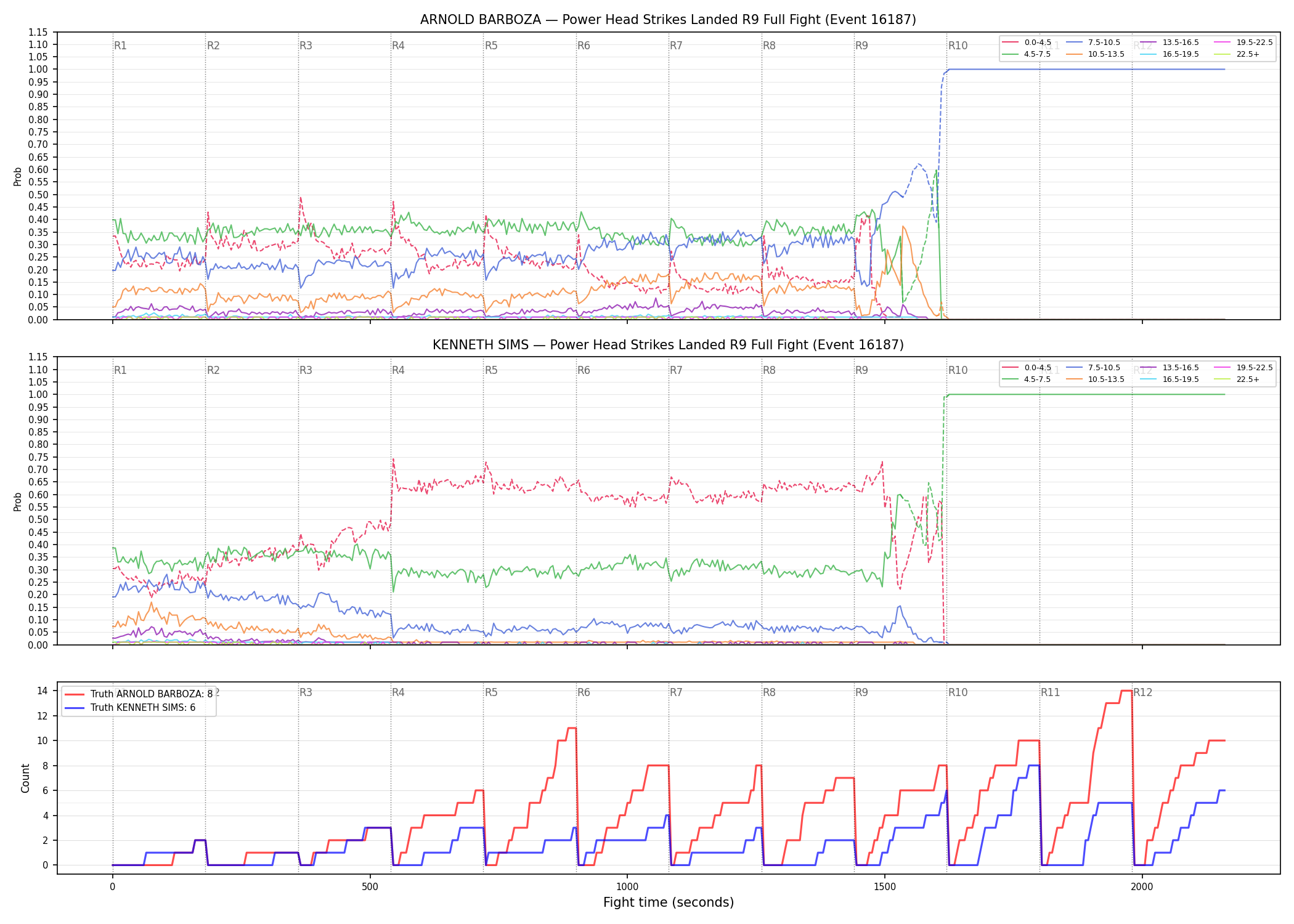Select 22.5+ legend entry in Barboza chart
This screenshot has height=924, width=1294.
tap(1237, 54)
